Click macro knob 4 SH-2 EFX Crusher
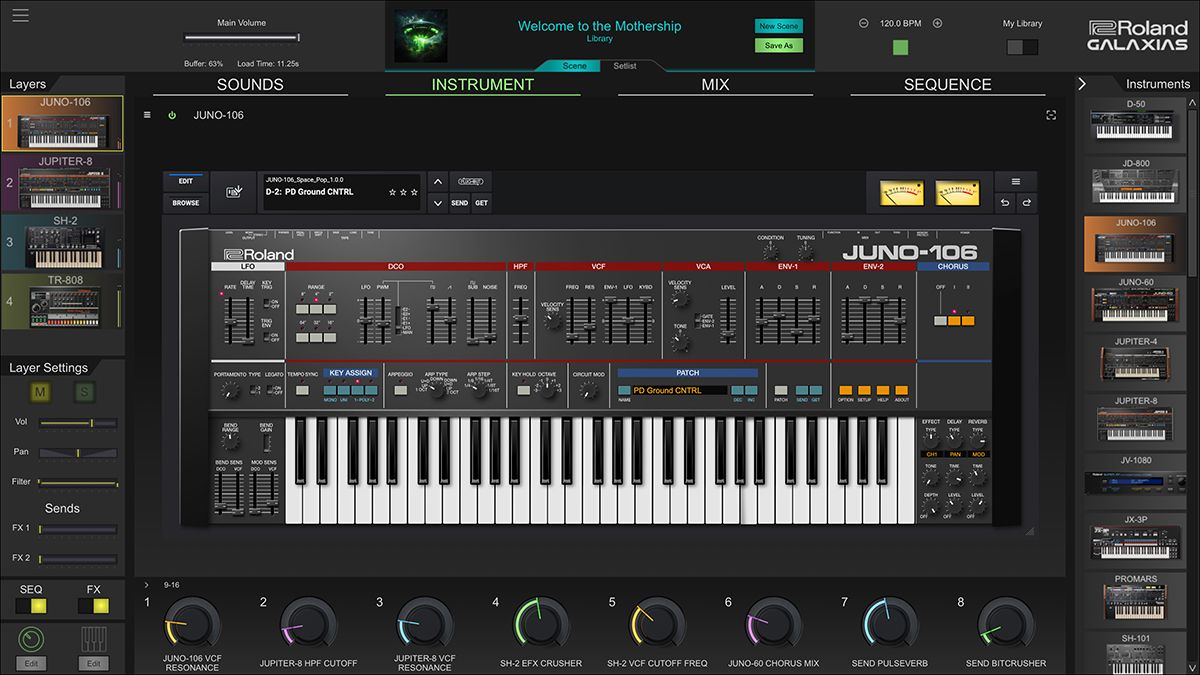The width and height of the screenshot is (1200, 675). point(541,622)
